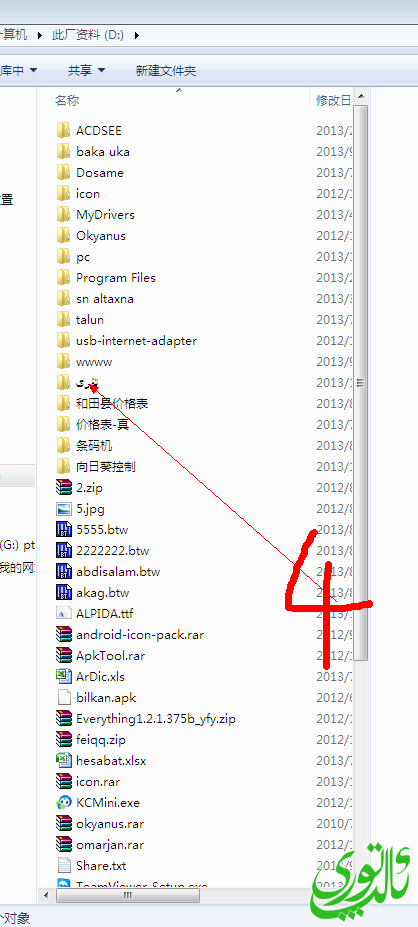This screenshot has height=927, width=418.
Task: Sort by the 名称 column header
Action: 67,101
